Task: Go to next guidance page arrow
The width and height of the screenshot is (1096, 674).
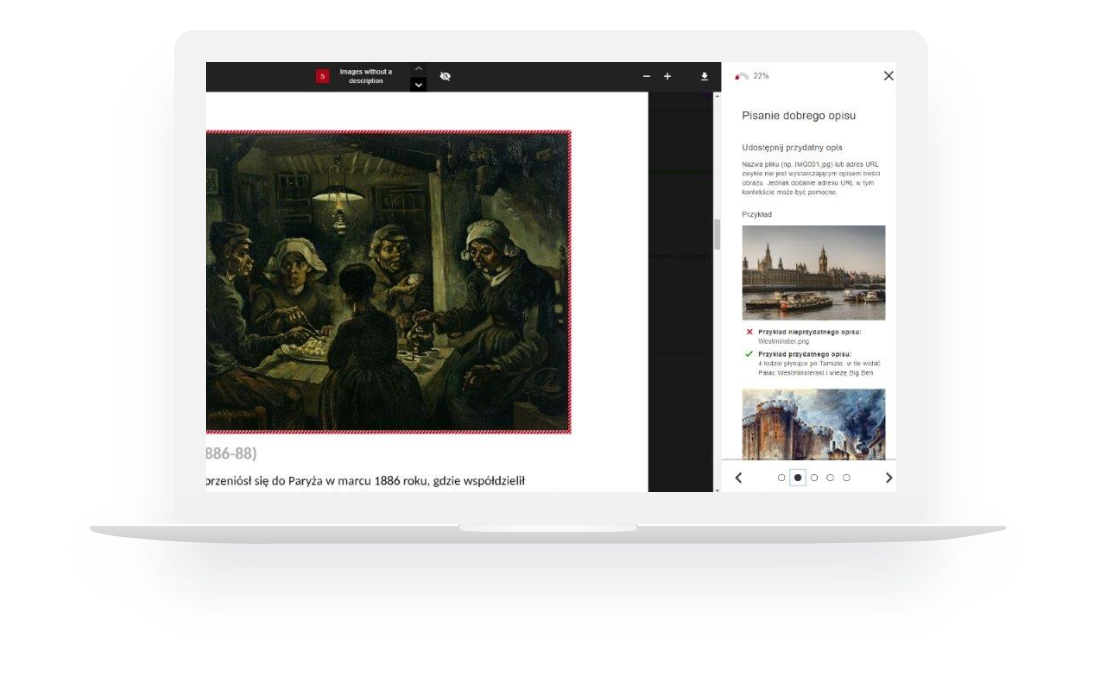Action: (x=888, y=478)
